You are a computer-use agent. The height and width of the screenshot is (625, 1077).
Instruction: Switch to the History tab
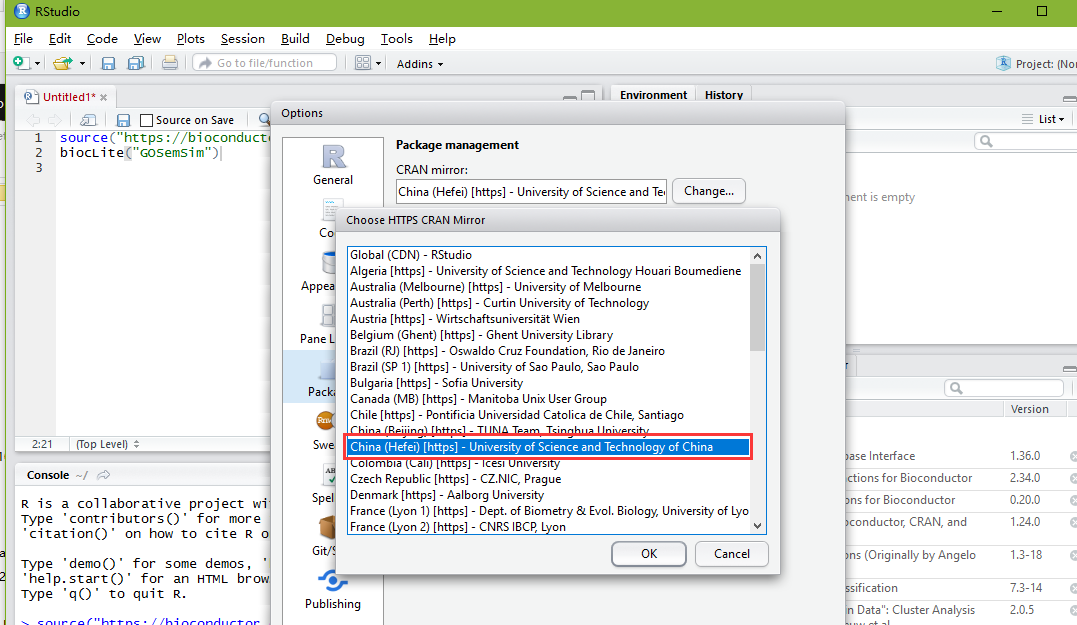point(723,95)
